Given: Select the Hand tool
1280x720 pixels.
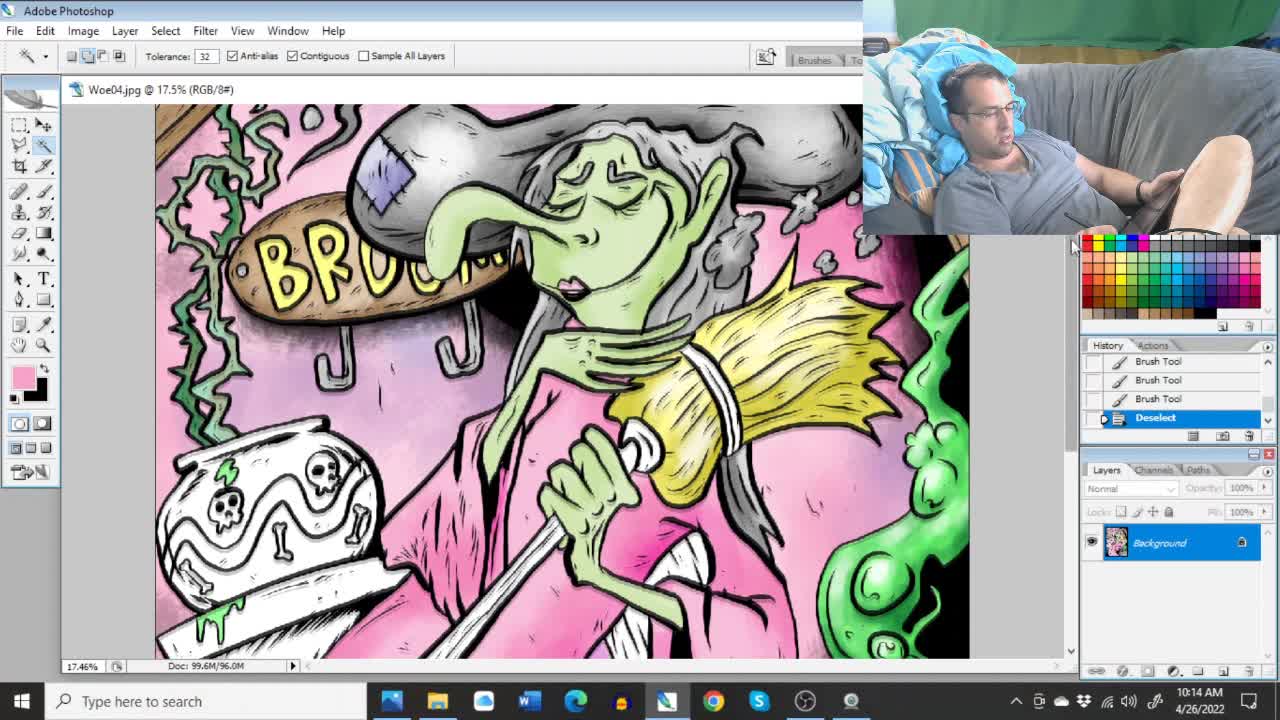Looking at the screenshot, I should pyautogui.click(x=19, y=346).
